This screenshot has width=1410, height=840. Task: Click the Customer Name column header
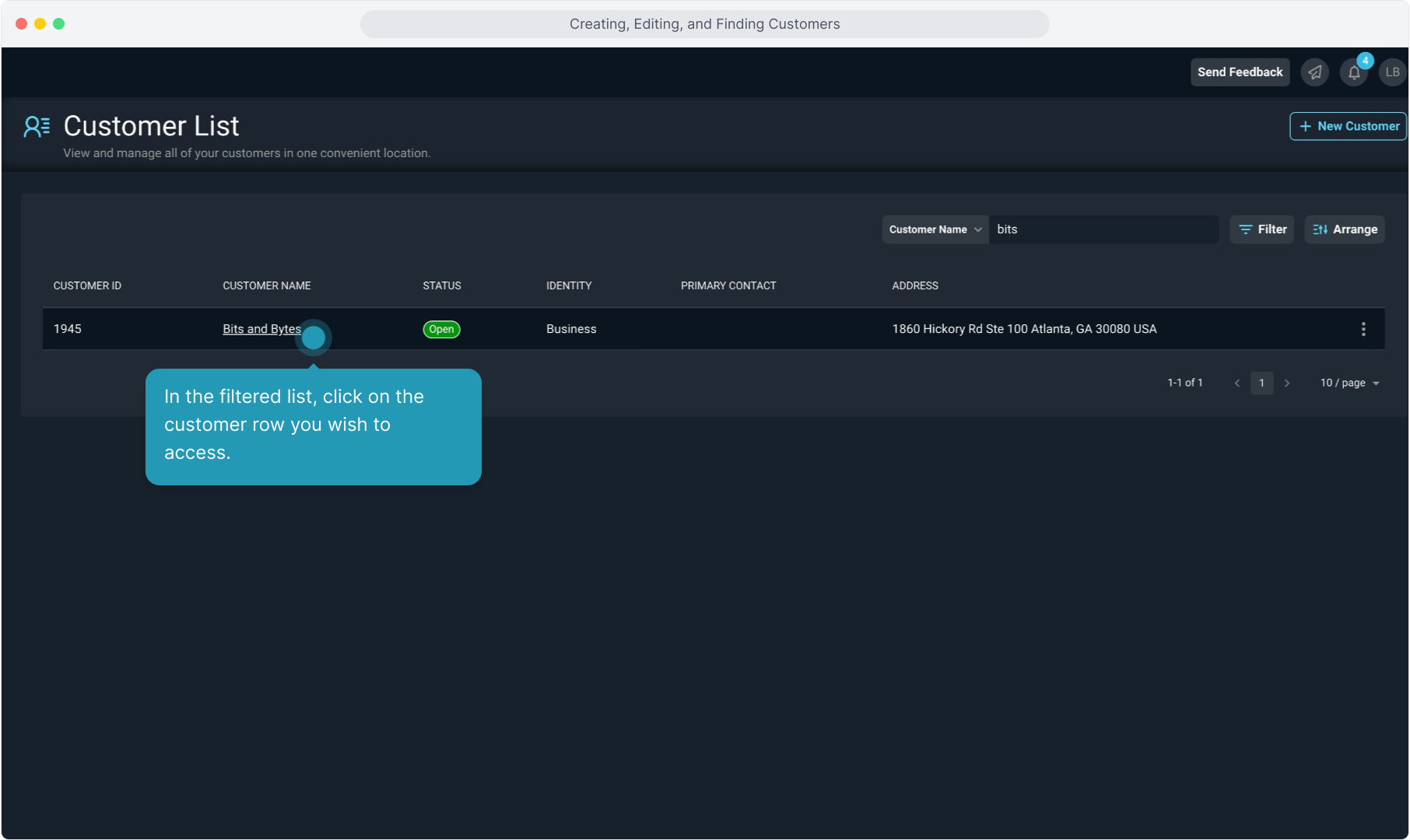click(x=266, y=285)
